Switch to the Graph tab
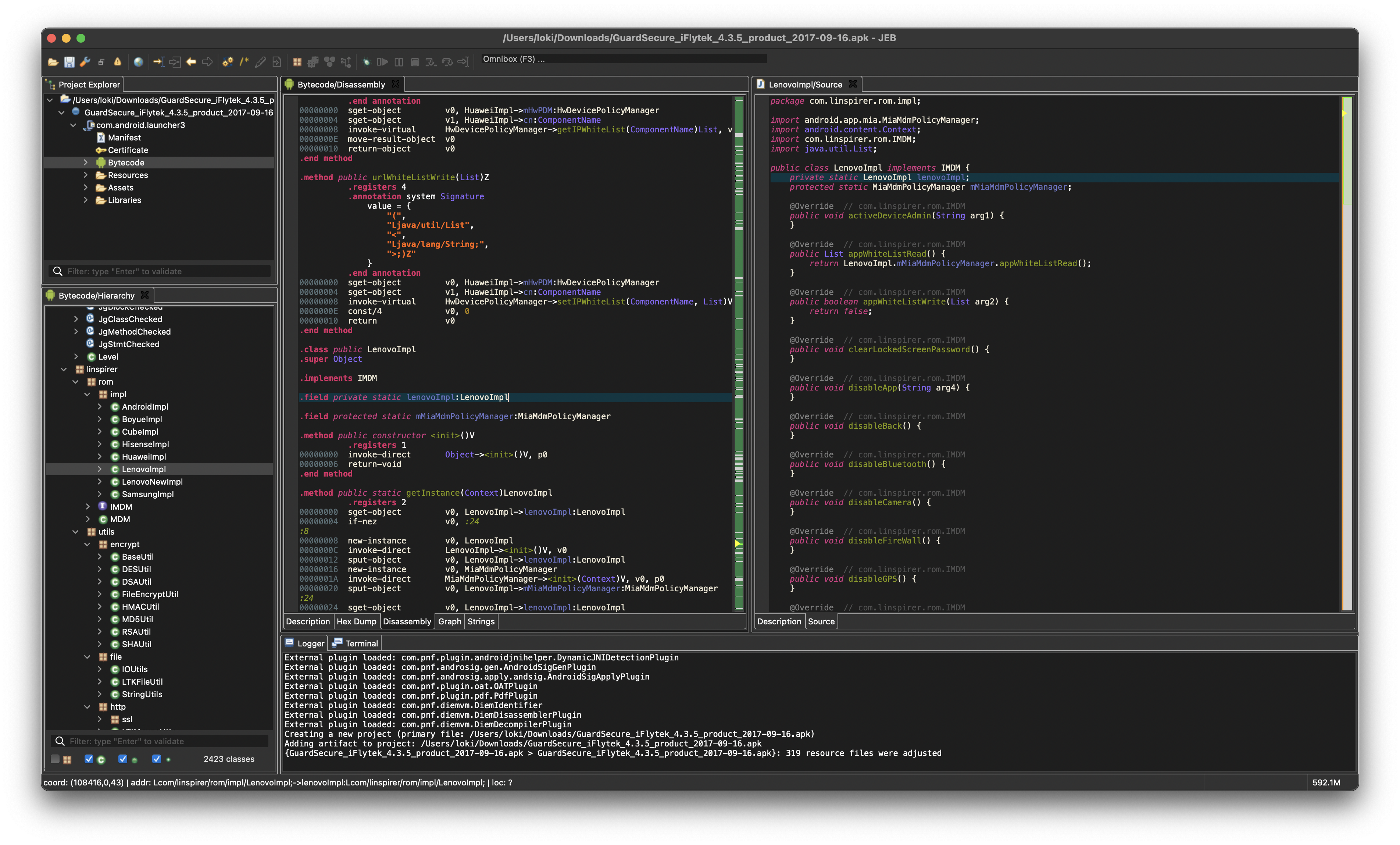 tap(449, 621)
